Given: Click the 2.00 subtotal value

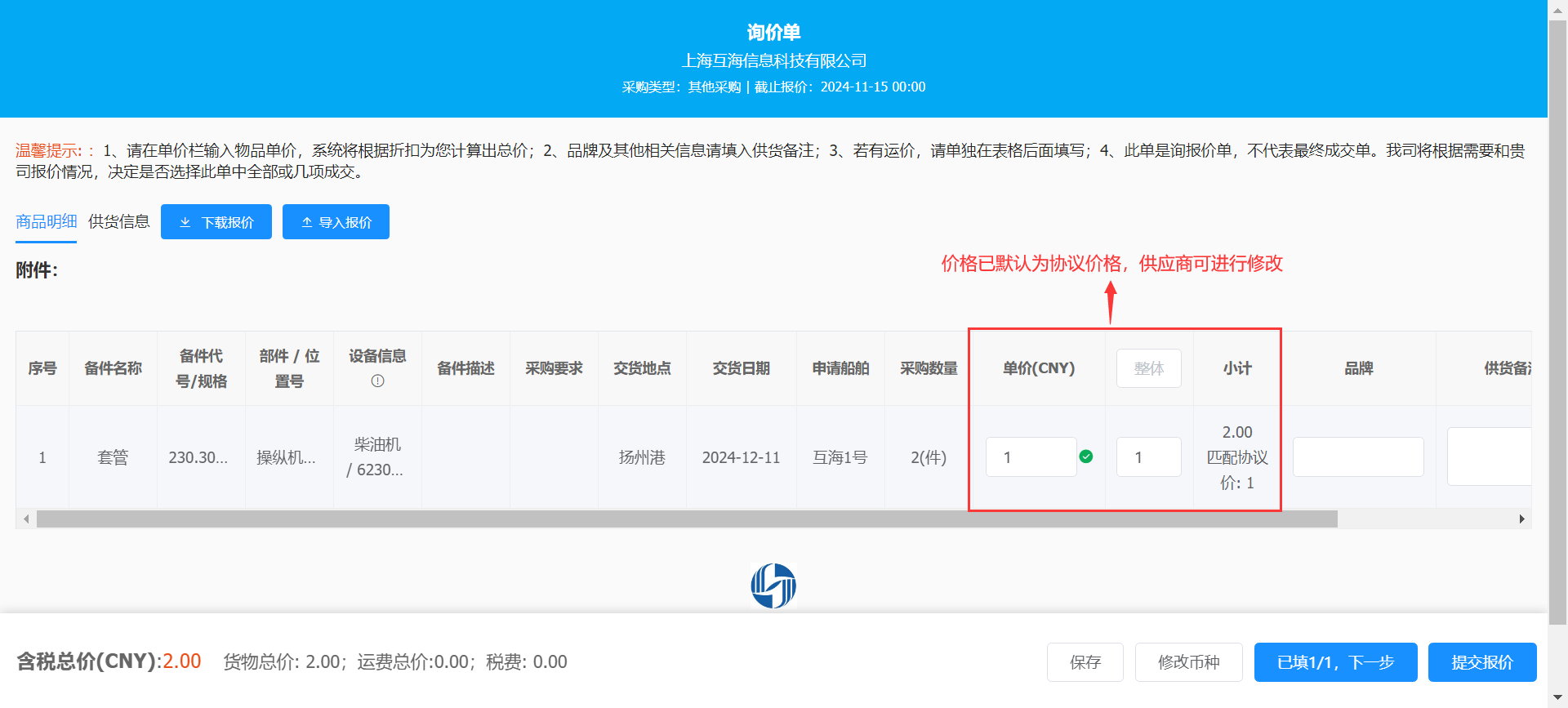Looking at the screenshot, I should pos(1237,432).
